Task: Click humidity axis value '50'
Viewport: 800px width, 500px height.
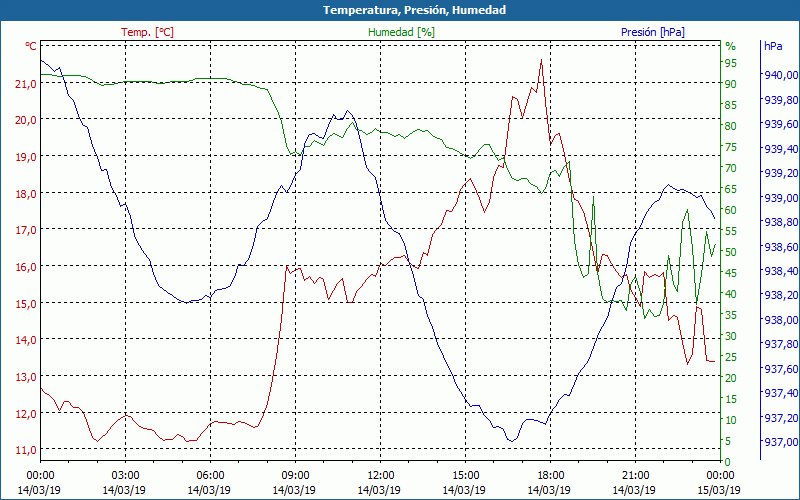Action: pos(731,252)
